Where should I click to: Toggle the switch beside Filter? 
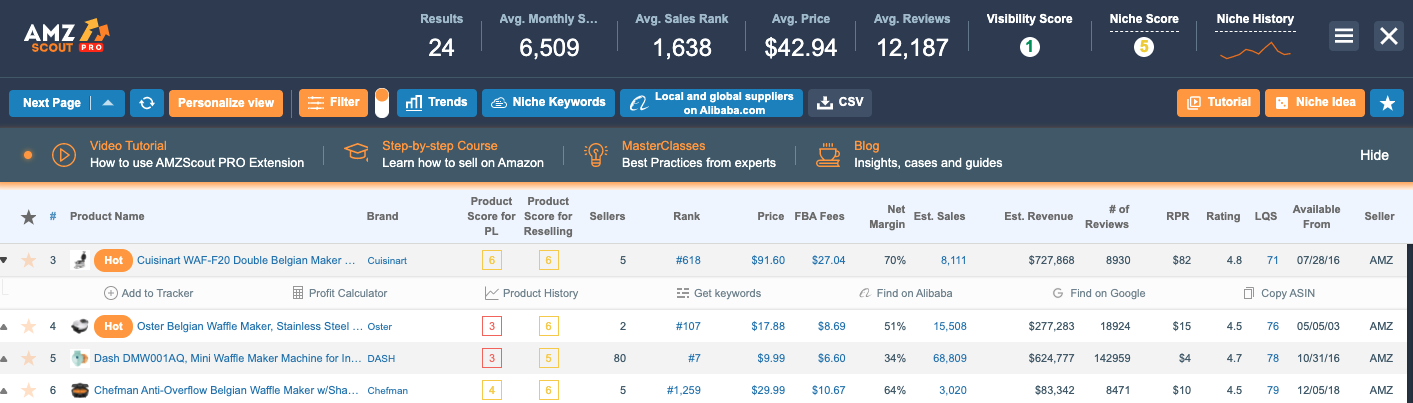coord(382,103)
